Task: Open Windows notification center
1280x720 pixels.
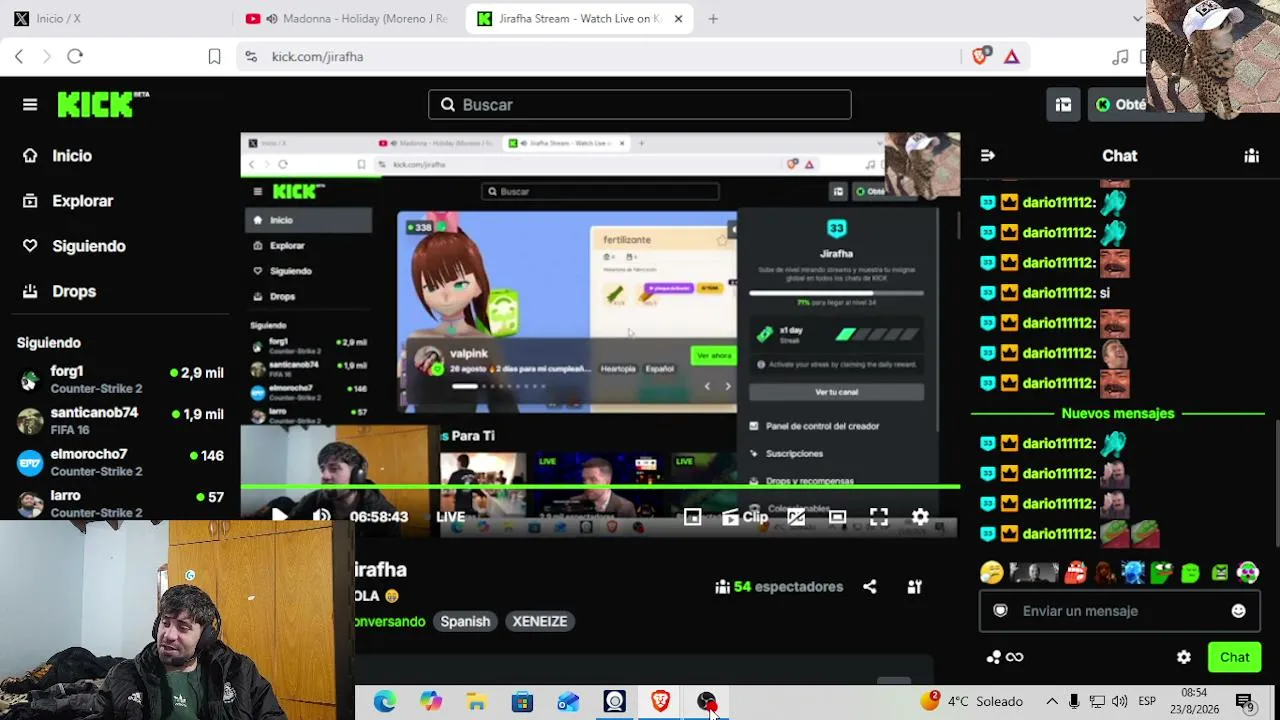Action: [1245, 702]
